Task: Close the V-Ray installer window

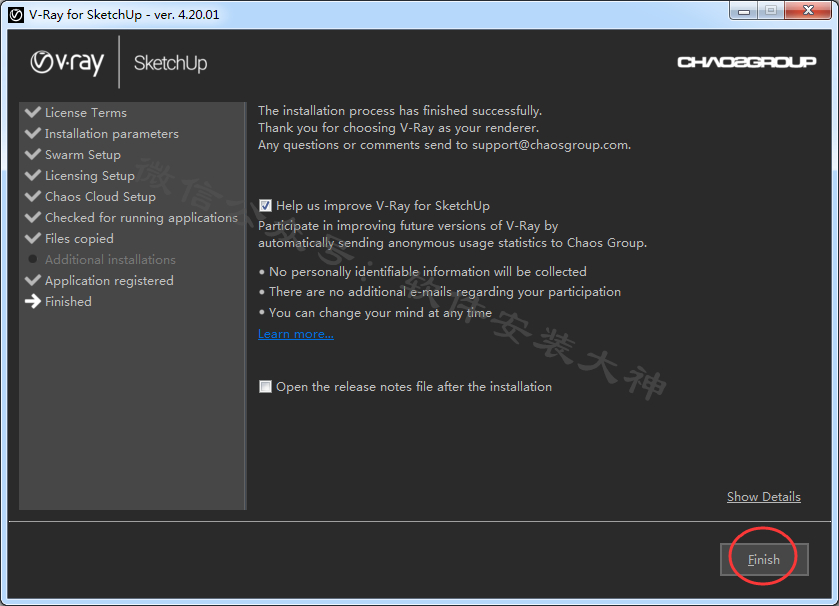Action: pos(809,10)
